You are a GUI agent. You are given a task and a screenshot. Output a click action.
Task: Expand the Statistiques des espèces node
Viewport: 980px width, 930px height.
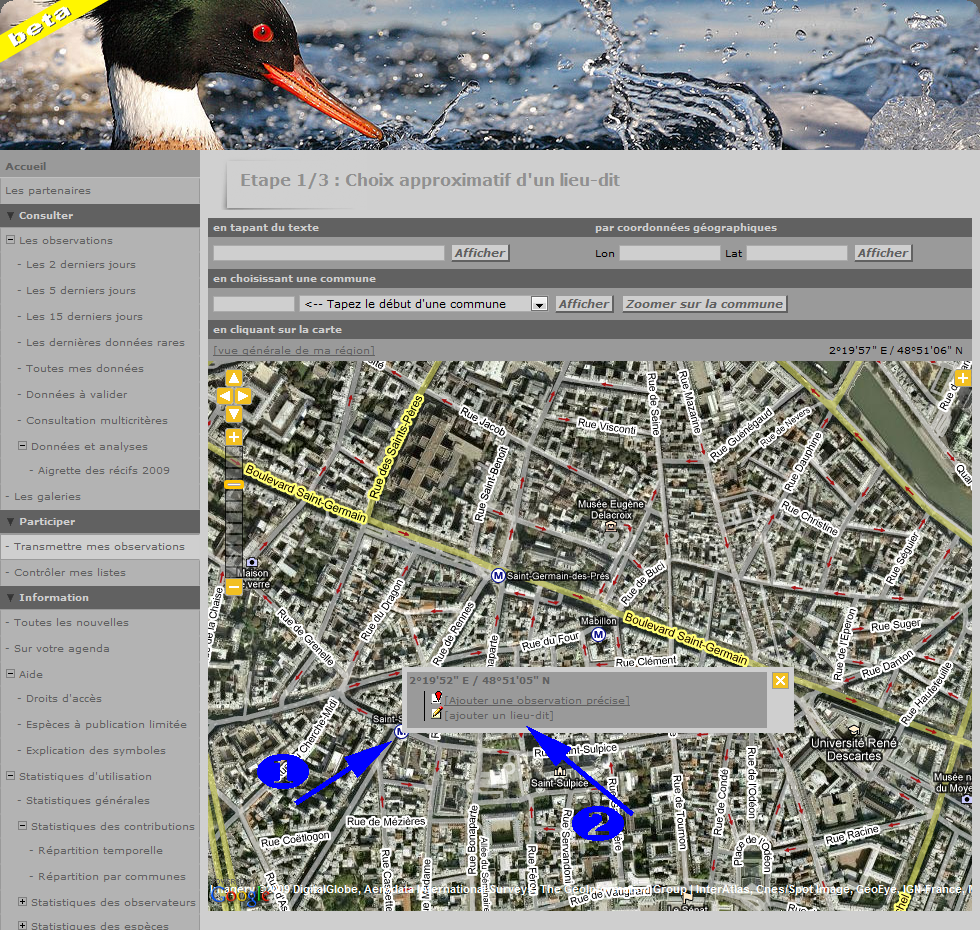[x=22, y=925]
